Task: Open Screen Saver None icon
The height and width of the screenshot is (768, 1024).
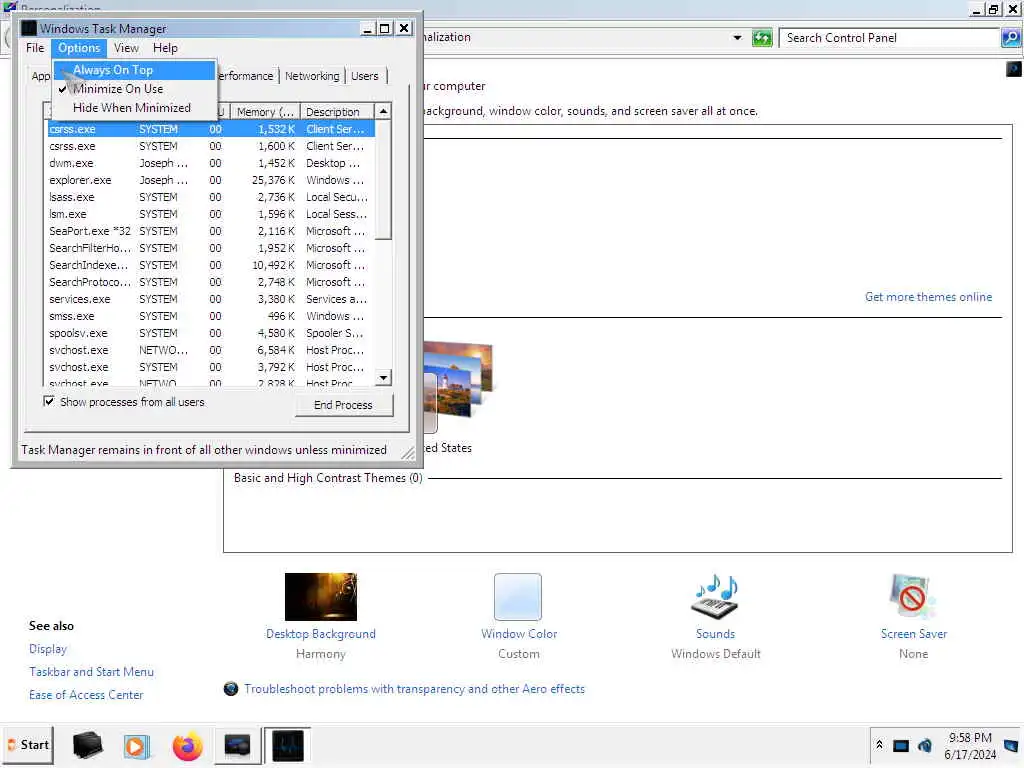Action: pyautogui.click(x=913, y=597)
